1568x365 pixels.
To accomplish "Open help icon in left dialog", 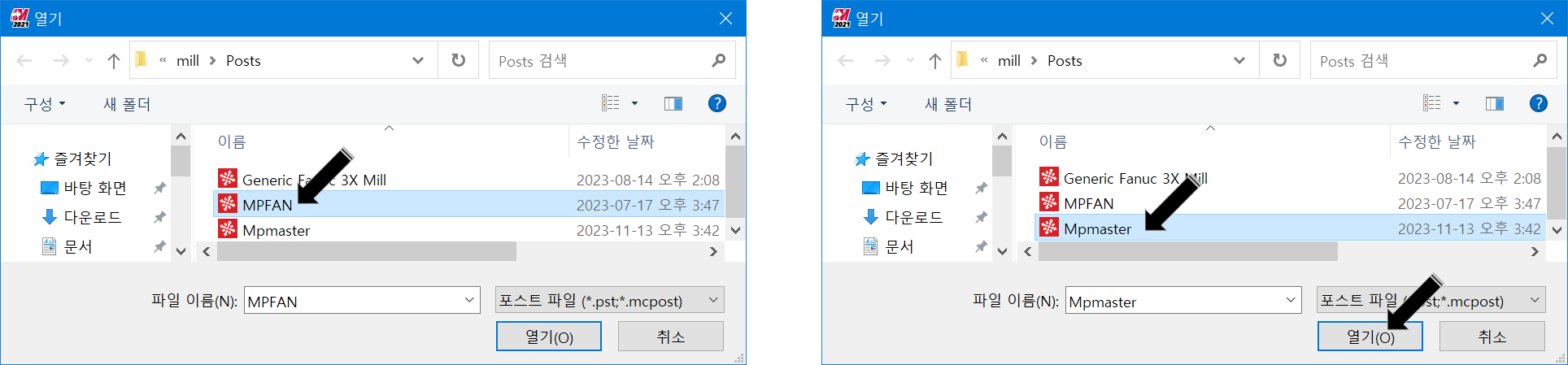I will [x=716, y=103].
